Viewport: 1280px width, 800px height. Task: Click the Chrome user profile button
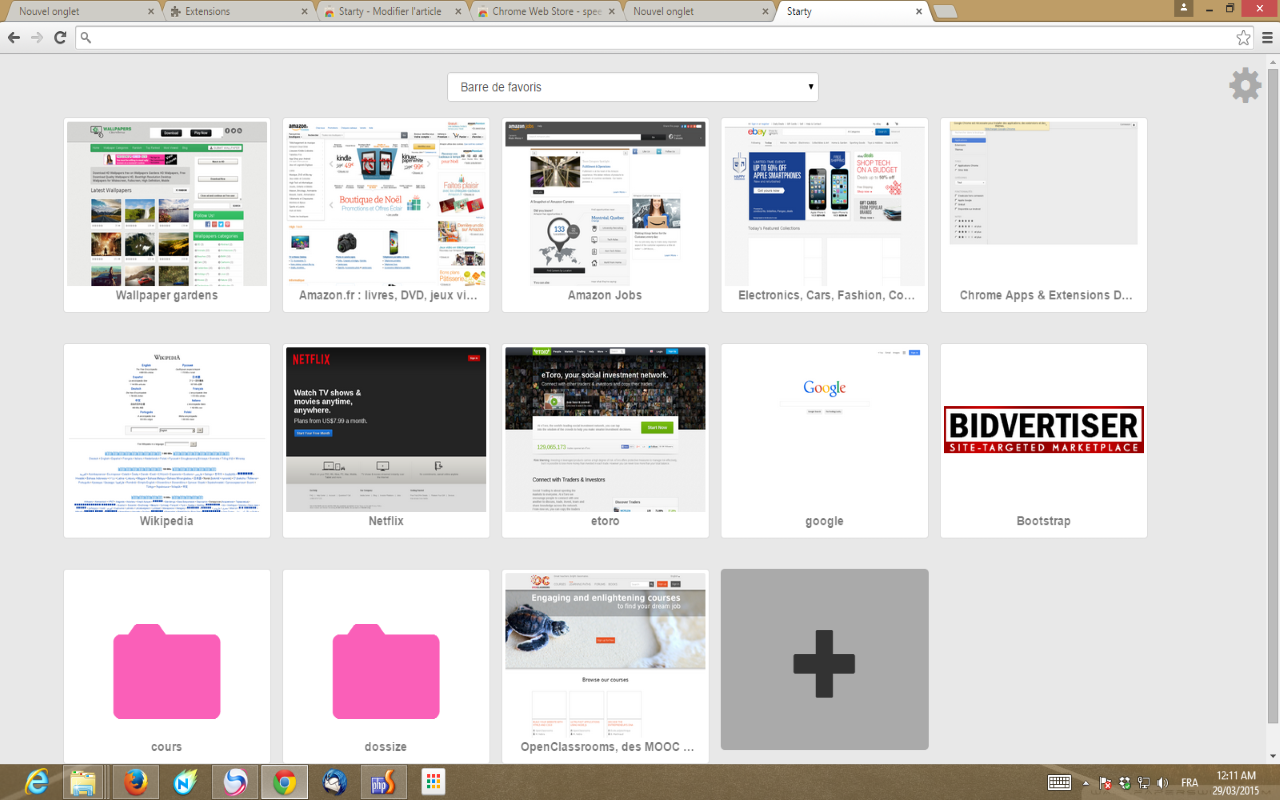click(1185, 8)
